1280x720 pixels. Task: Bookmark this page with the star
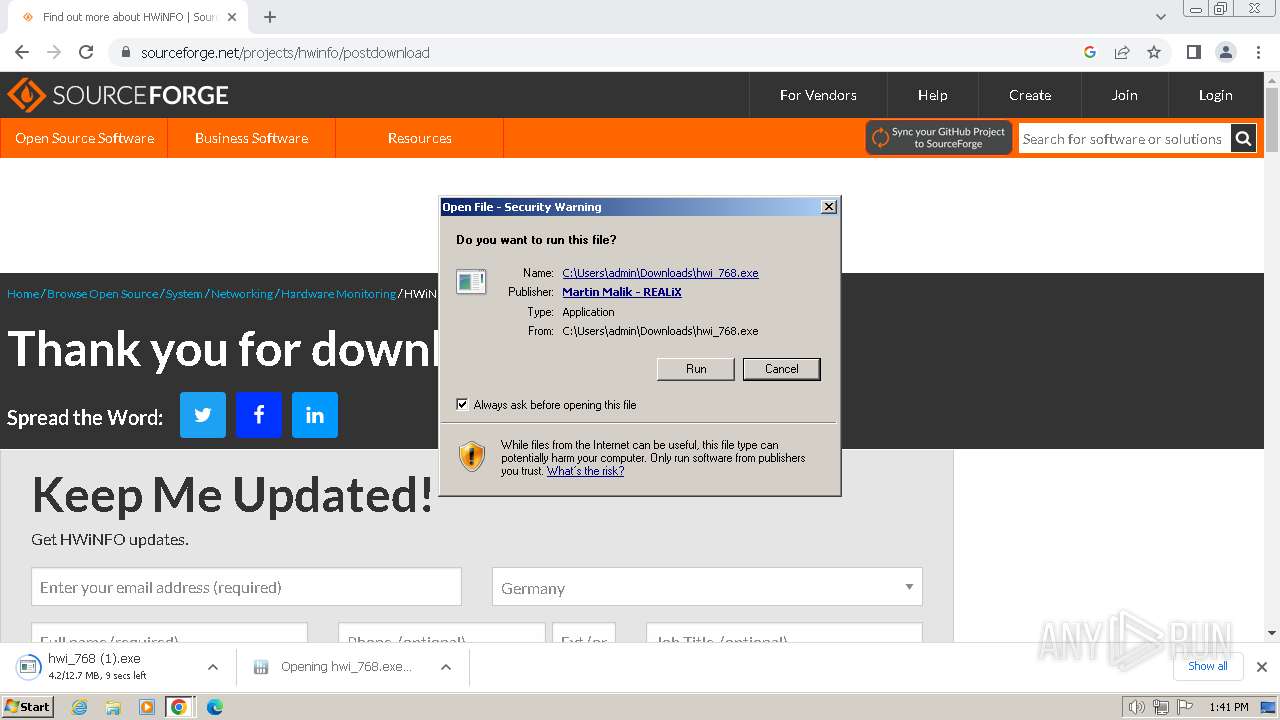1154,52
